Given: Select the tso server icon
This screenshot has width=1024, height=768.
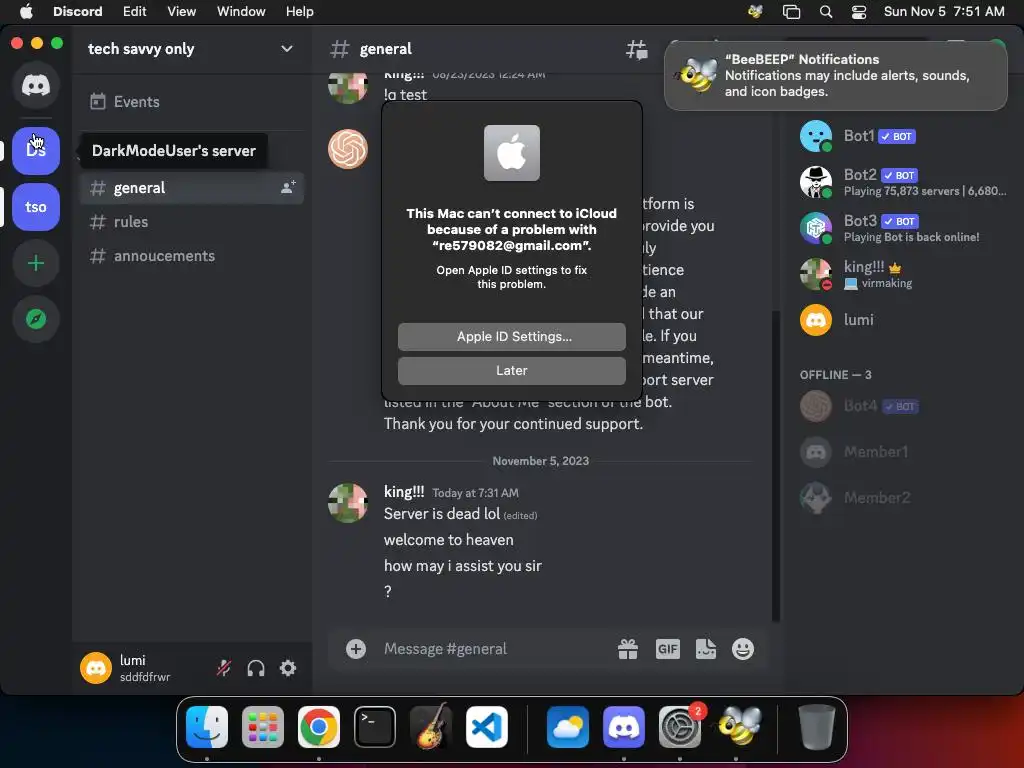Looking at the screenshot, I should click(x=36, y=207).
